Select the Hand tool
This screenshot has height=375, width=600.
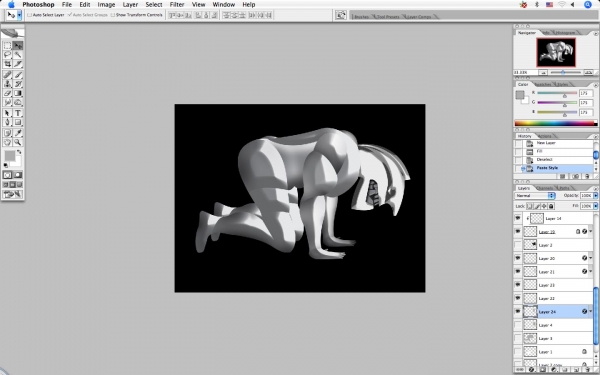[x=7, y=142]
